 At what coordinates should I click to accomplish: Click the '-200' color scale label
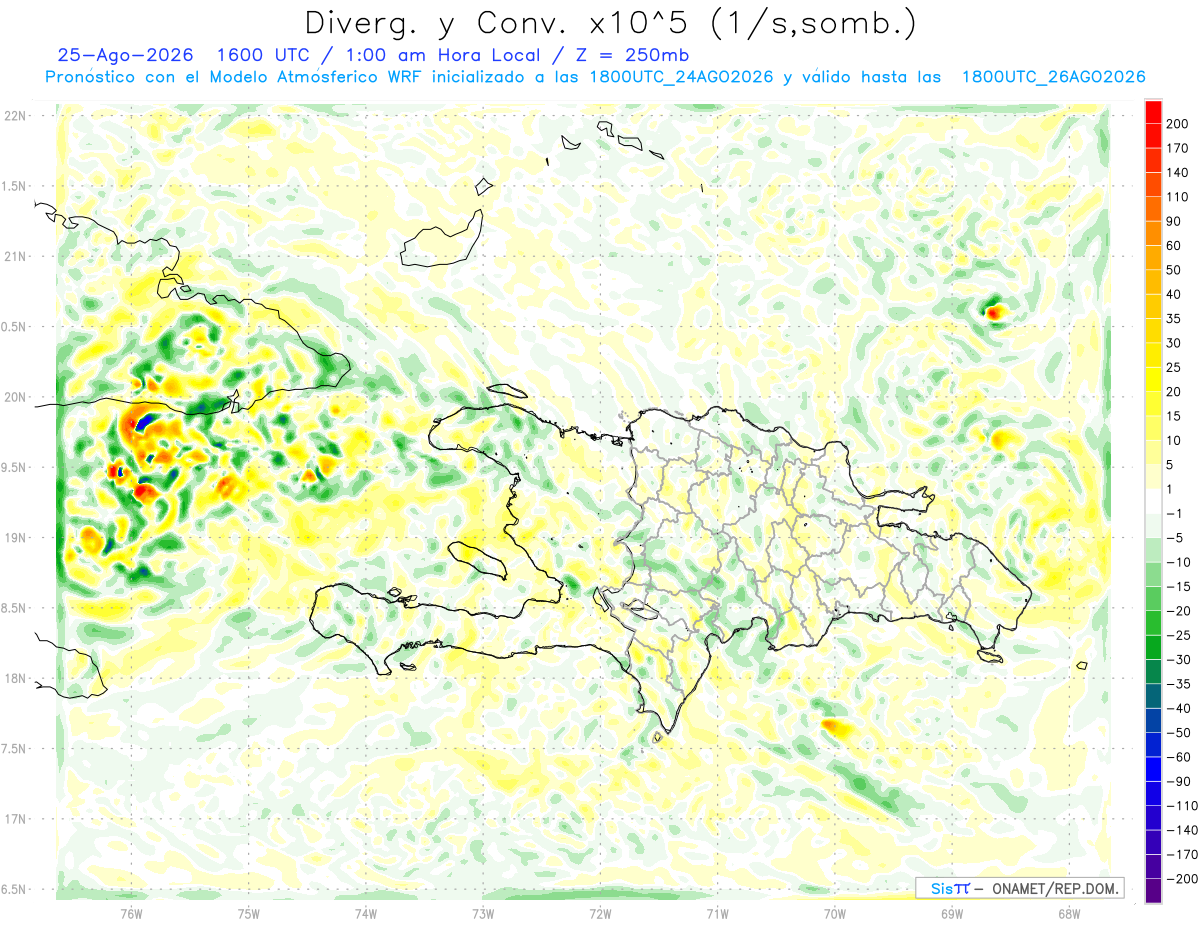(1184, 879)
